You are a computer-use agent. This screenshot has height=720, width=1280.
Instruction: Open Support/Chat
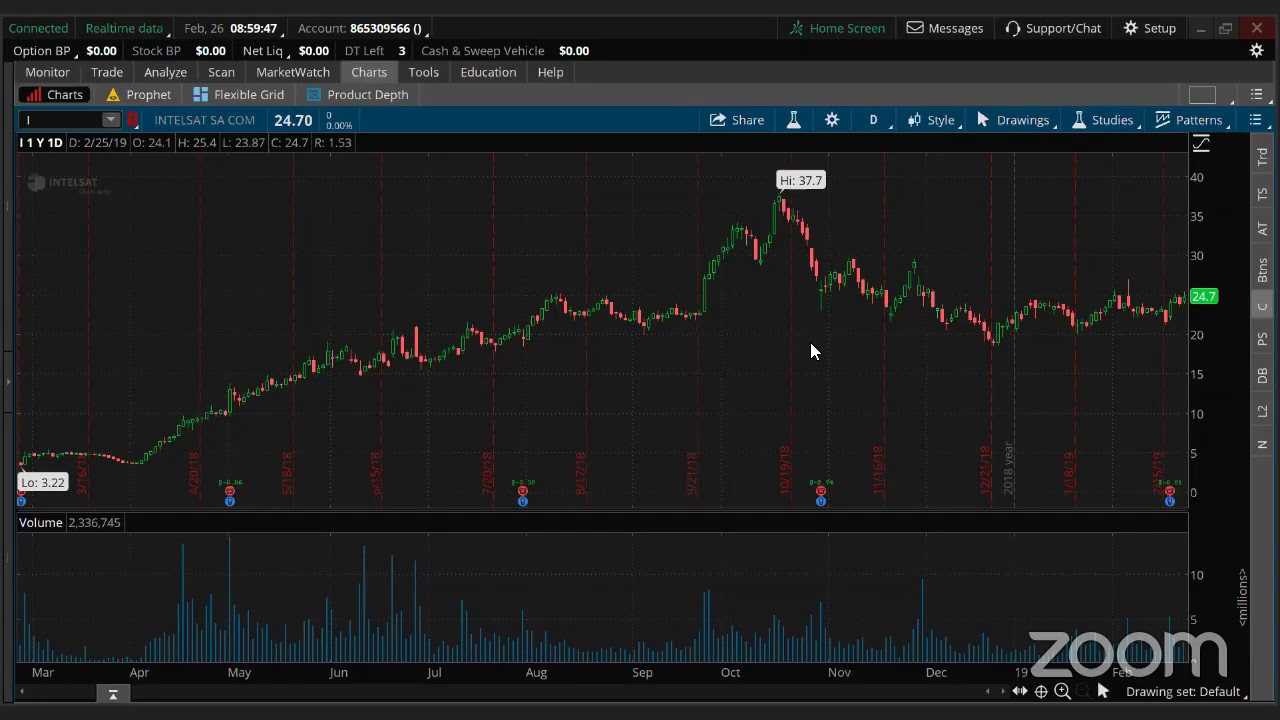pyautogui.click(x=1053, y=28)
